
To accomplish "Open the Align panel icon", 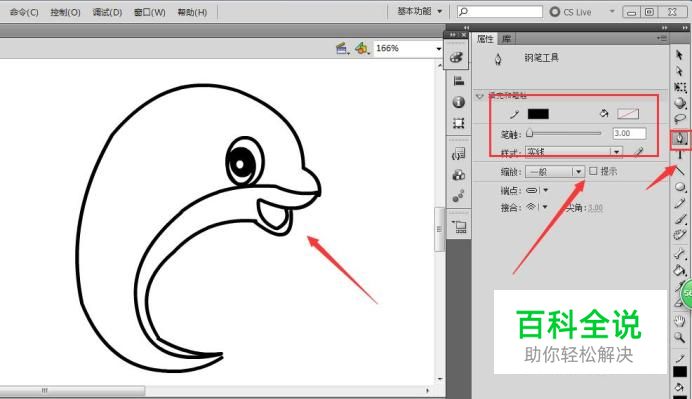I will (x=459, y=81).
